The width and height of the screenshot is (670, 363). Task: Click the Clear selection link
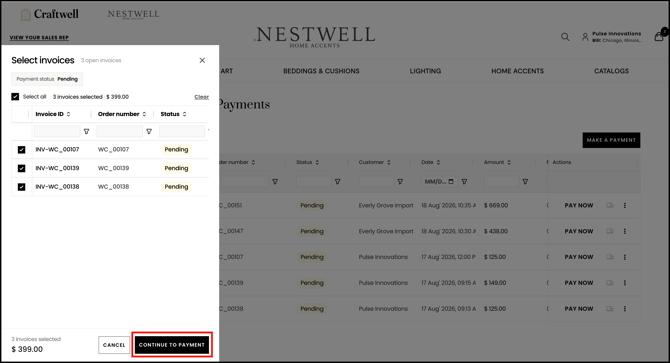click(x=202, y=97)
